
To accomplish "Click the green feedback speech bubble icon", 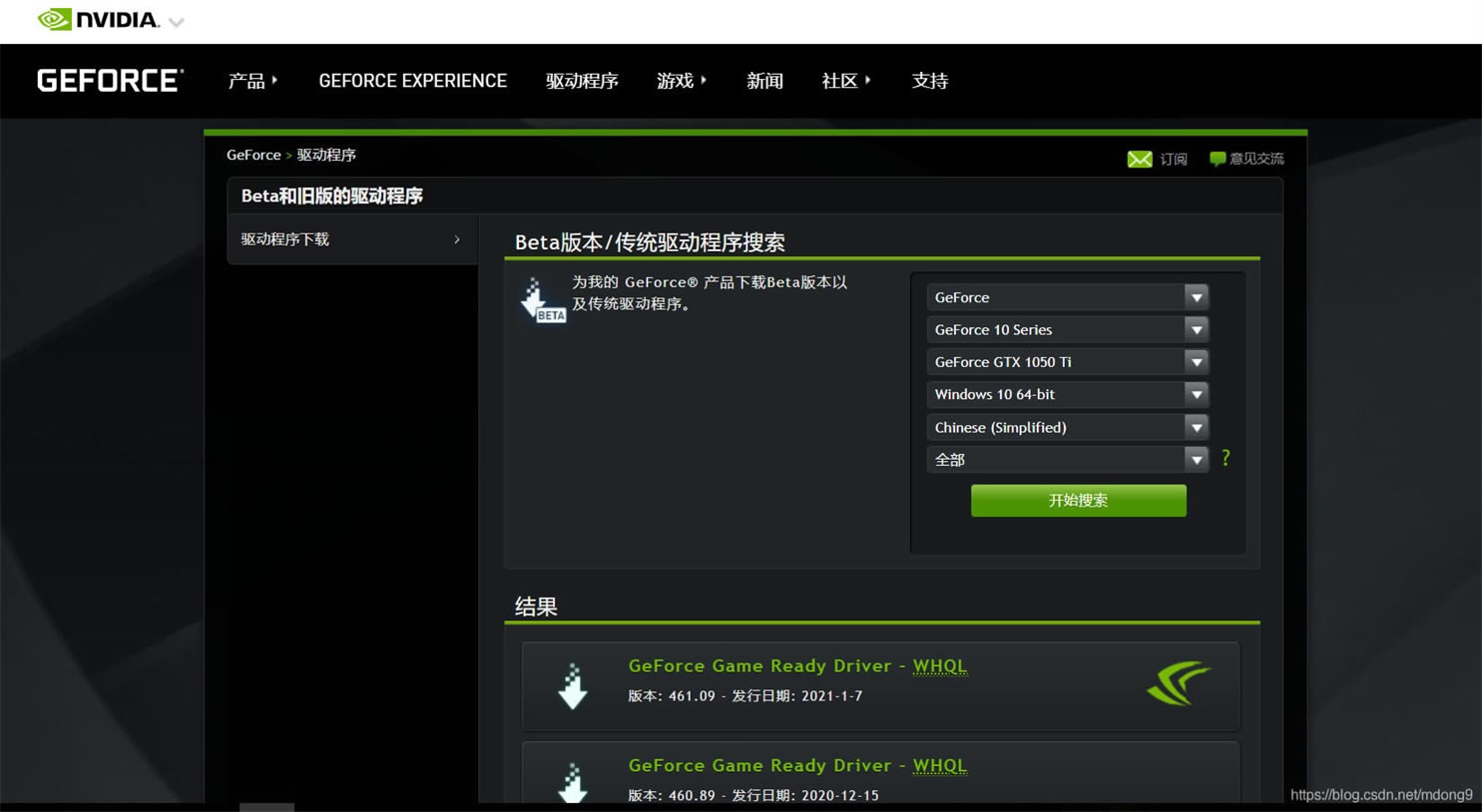I will click(1218, 160).
